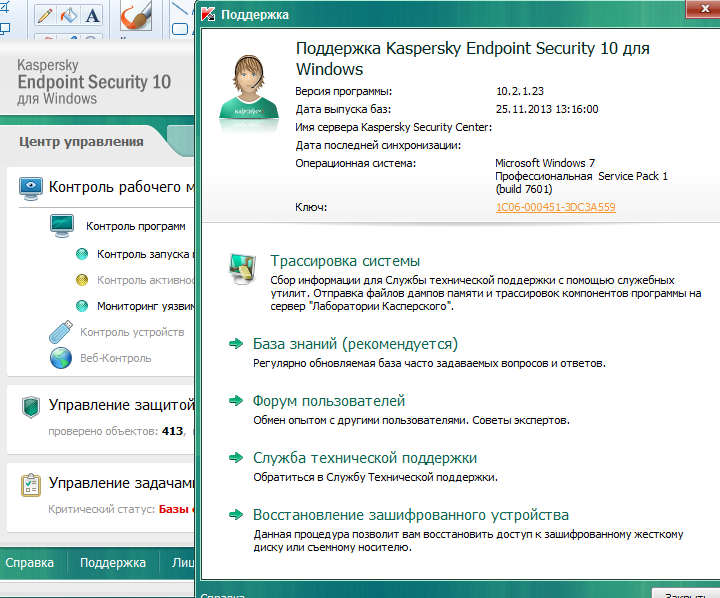Click the arrow next to Восстановление зашифрованного устройства

[x=236, y=514]
